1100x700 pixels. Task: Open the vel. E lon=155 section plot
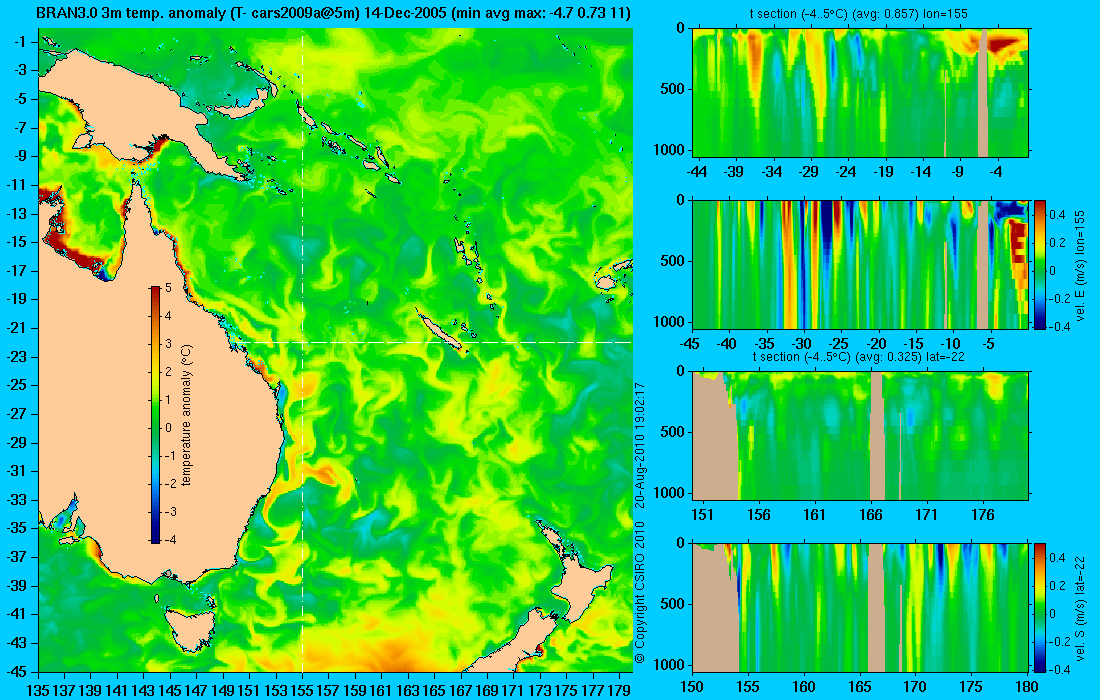click(861, 264)
